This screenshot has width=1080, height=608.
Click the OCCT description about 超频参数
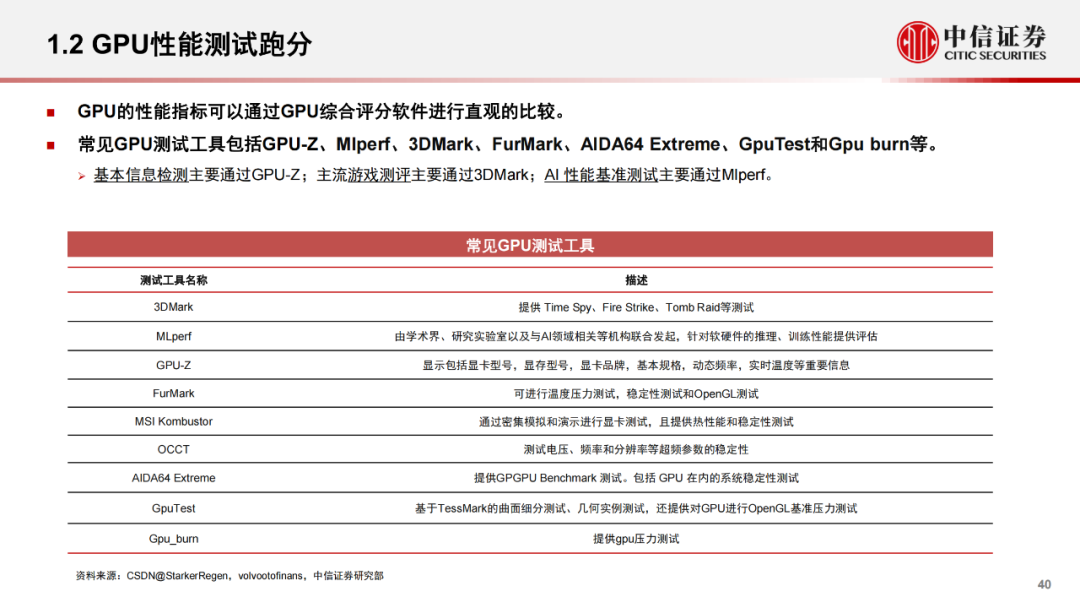click(x=636, y=449)
